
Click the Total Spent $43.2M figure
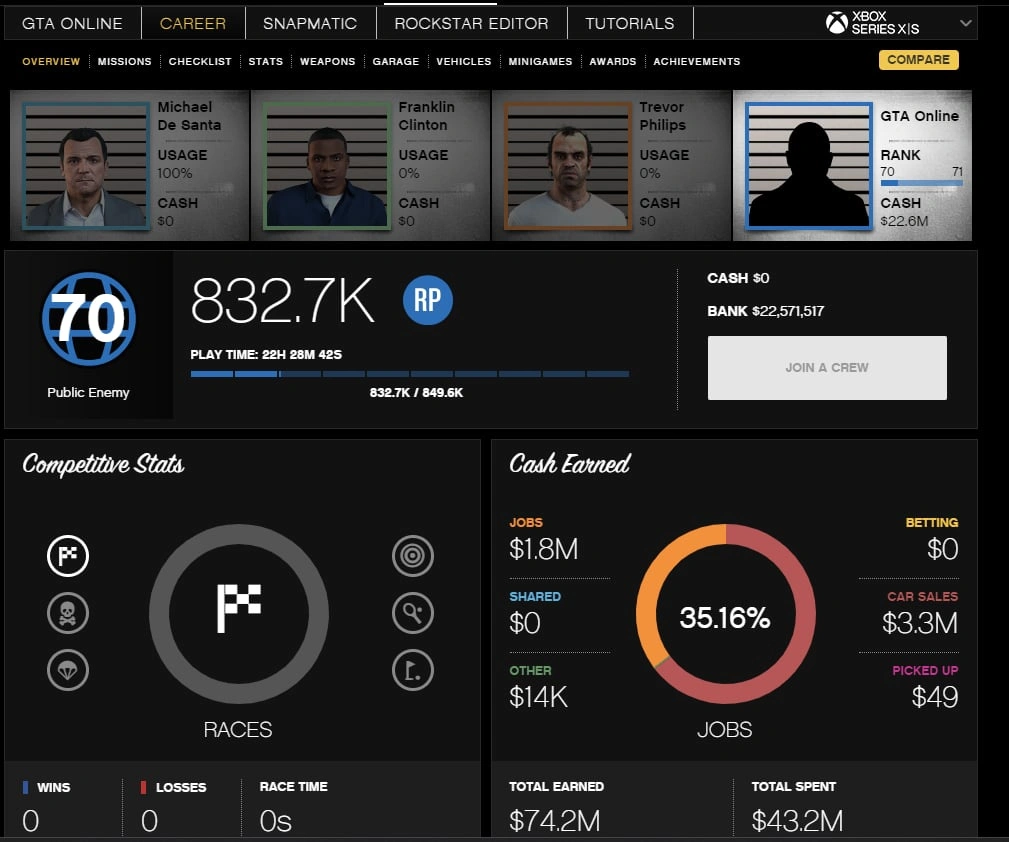point(797,821)
